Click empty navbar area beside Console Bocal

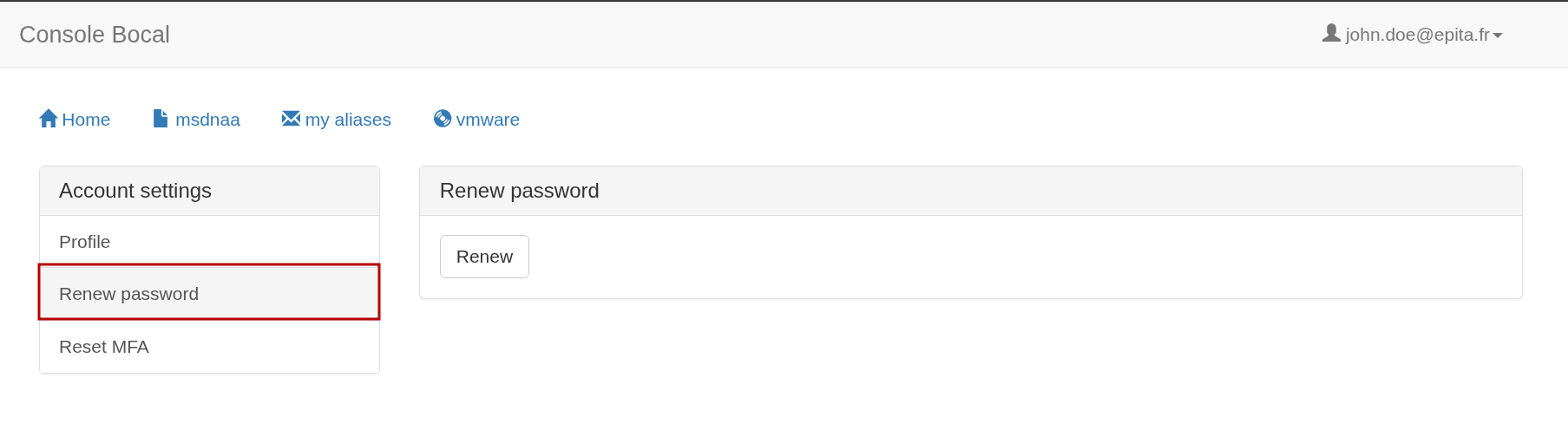tap(694, 35)
